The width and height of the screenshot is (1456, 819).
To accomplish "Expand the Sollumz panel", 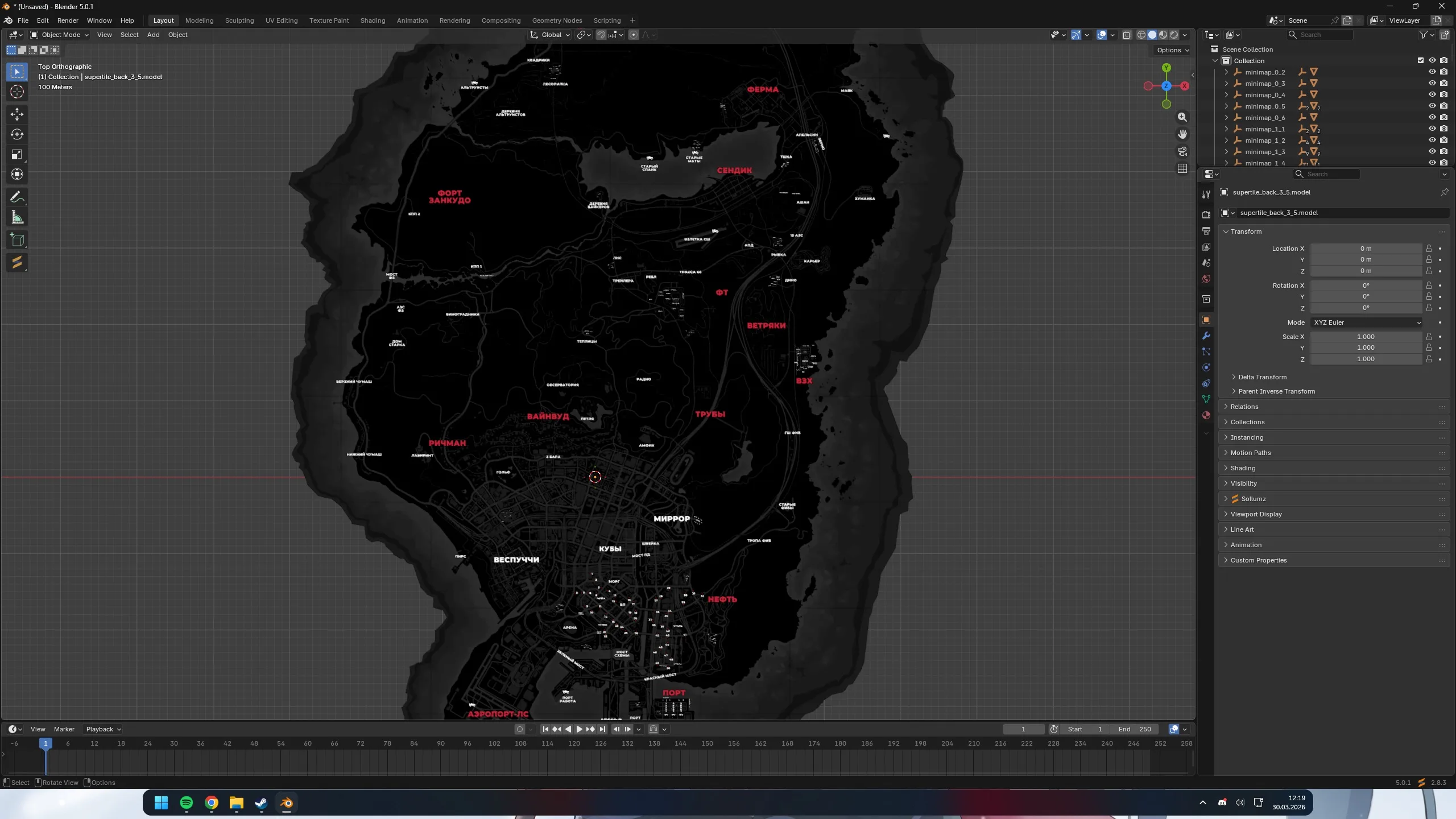I will (1253, 499).
